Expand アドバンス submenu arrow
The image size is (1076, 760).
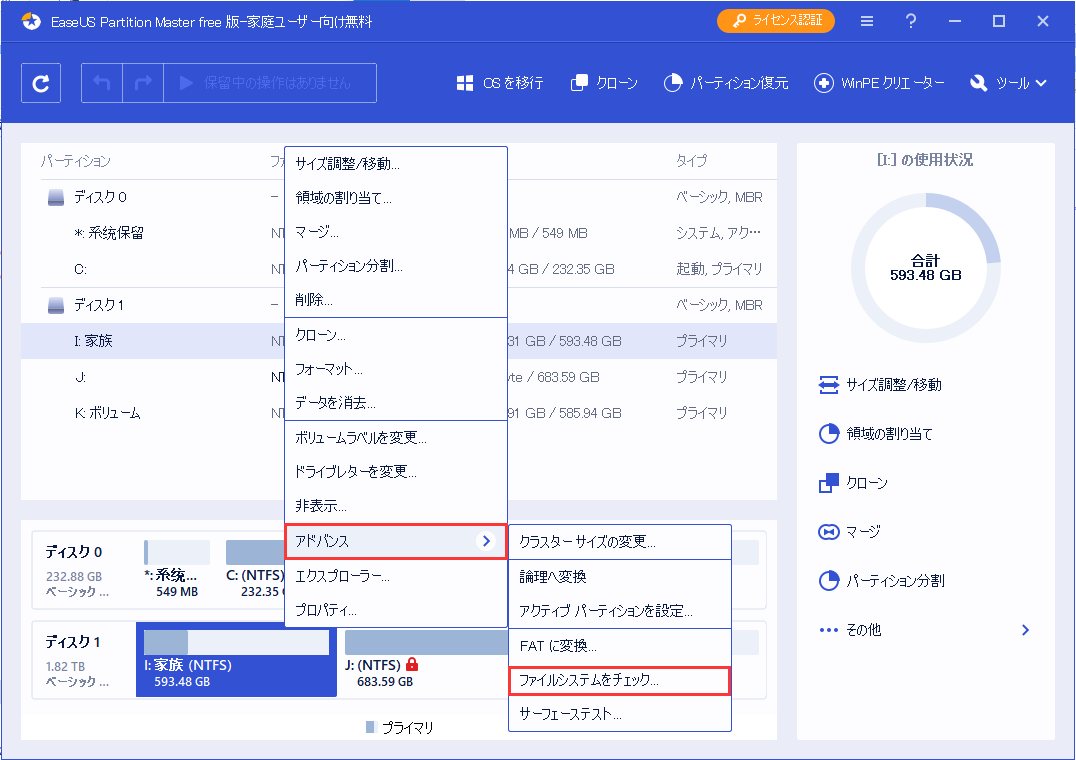(486, 541)
